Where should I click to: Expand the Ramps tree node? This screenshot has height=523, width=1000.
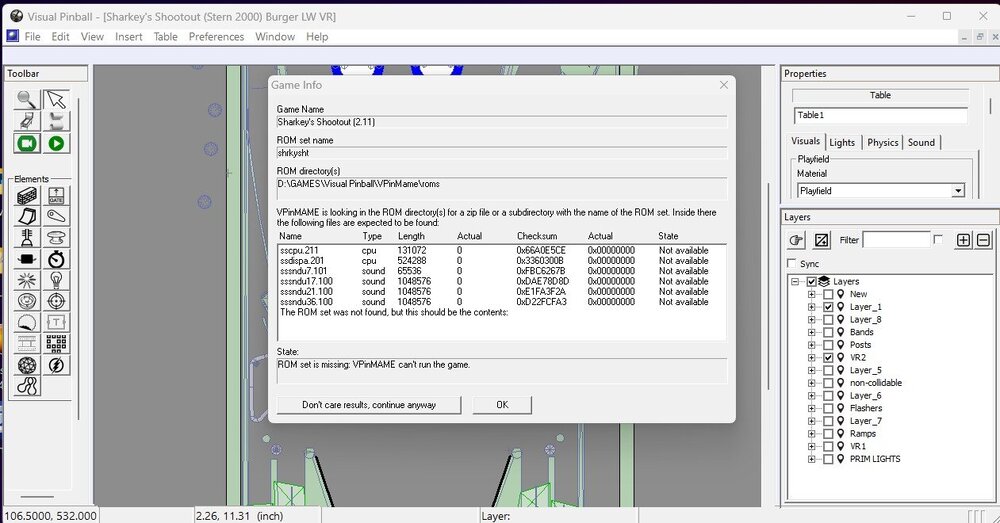point(811,434)
